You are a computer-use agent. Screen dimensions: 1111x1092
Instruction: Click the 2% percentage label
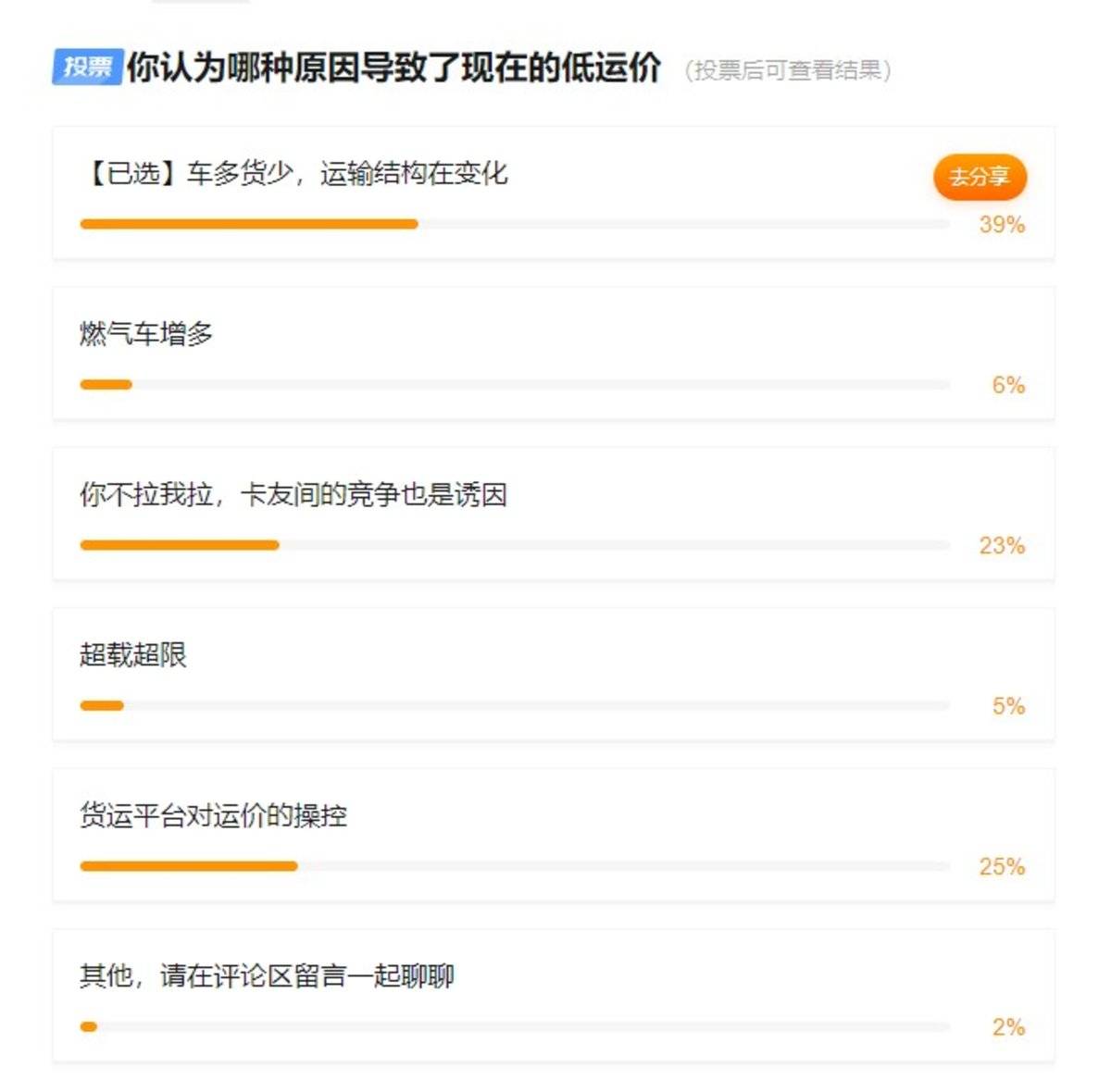tap(1008, 1027)
